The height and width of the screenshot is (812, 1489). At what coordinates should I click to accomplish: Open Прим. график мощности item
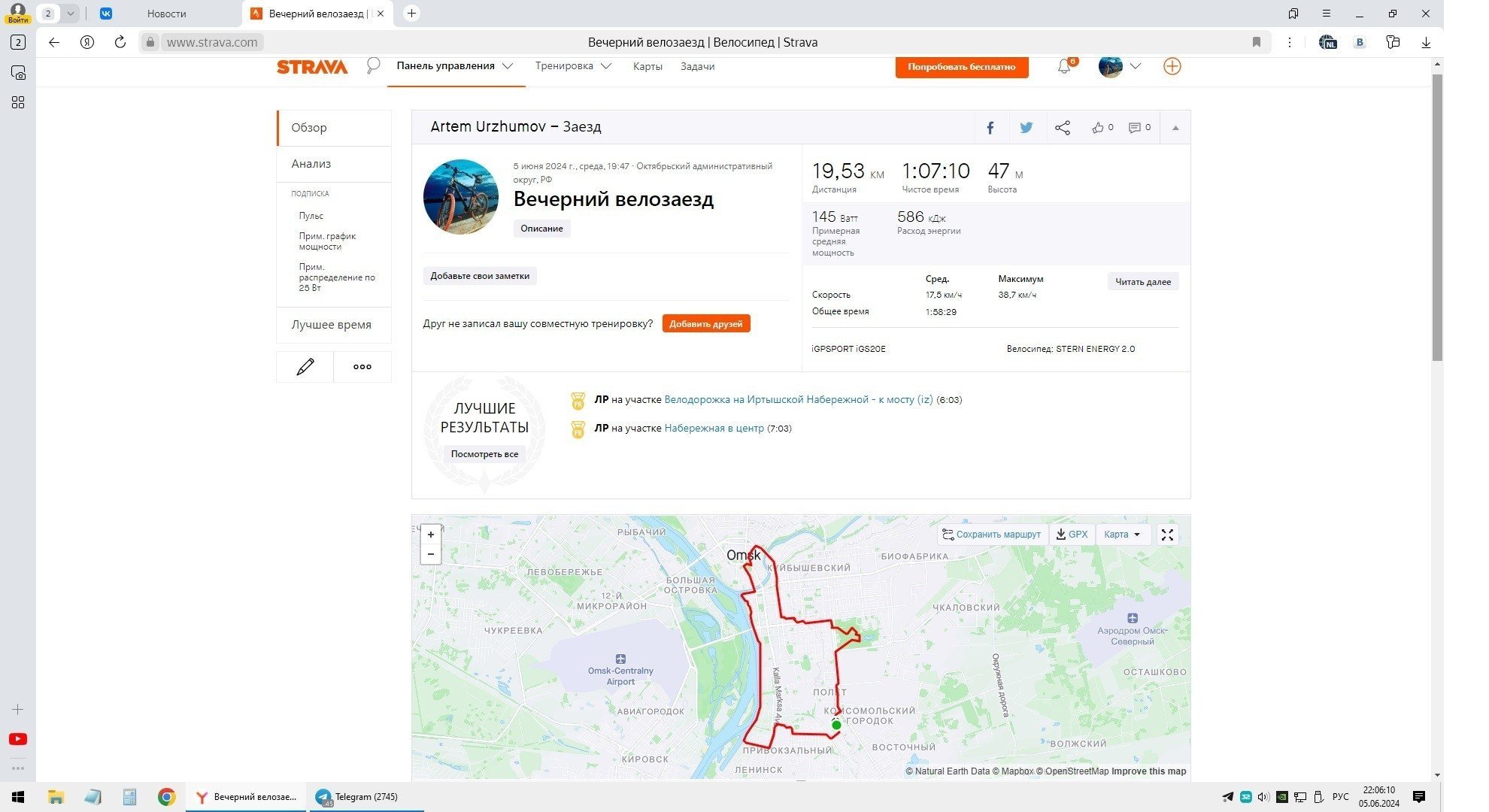327,241
